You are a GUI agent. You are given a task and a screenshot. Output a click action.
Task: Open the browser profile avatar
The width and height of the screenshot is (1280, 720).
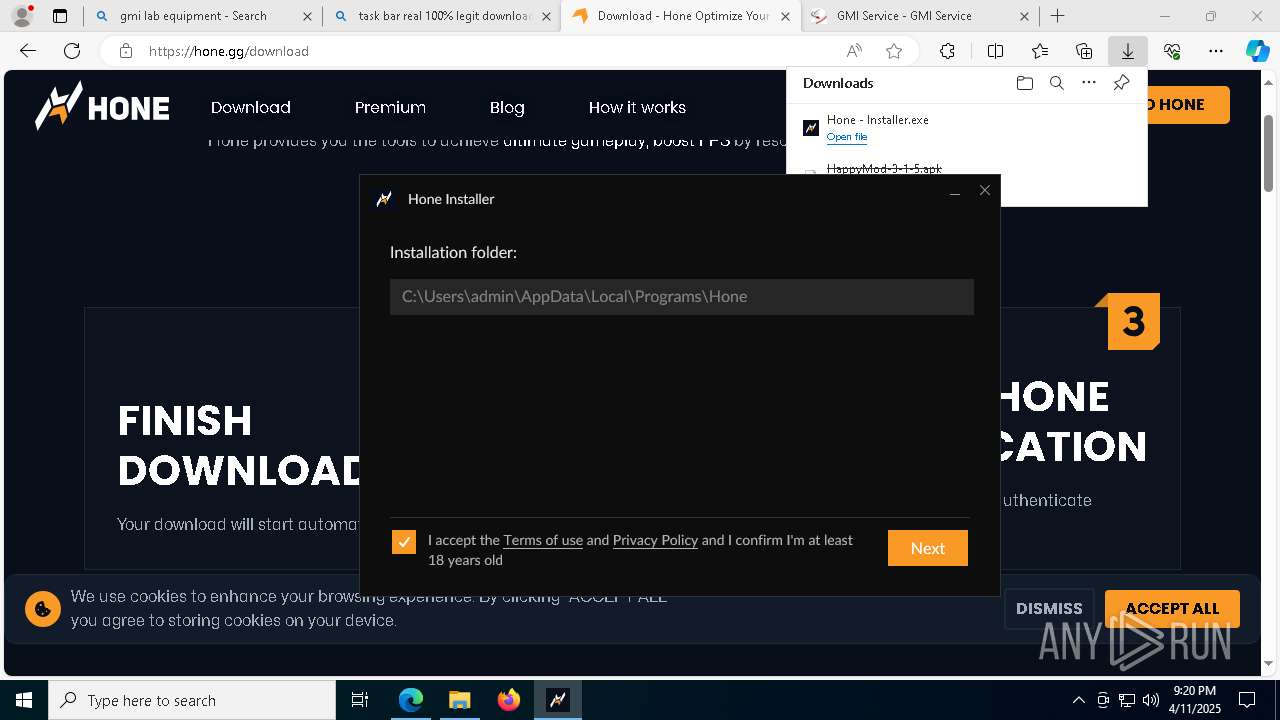pyautogui.click(x=21, y=16)
